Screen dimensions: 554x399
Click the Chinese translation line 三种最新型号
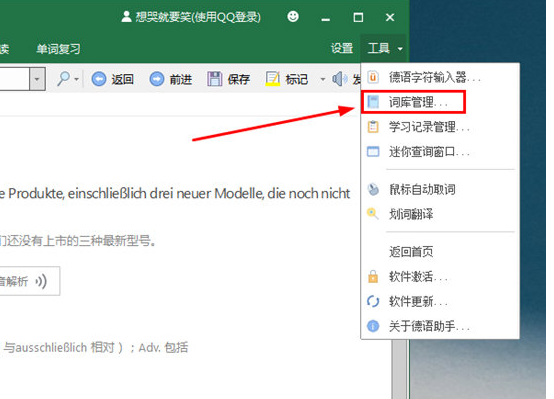pyautogui.click(x=78, y=241)
